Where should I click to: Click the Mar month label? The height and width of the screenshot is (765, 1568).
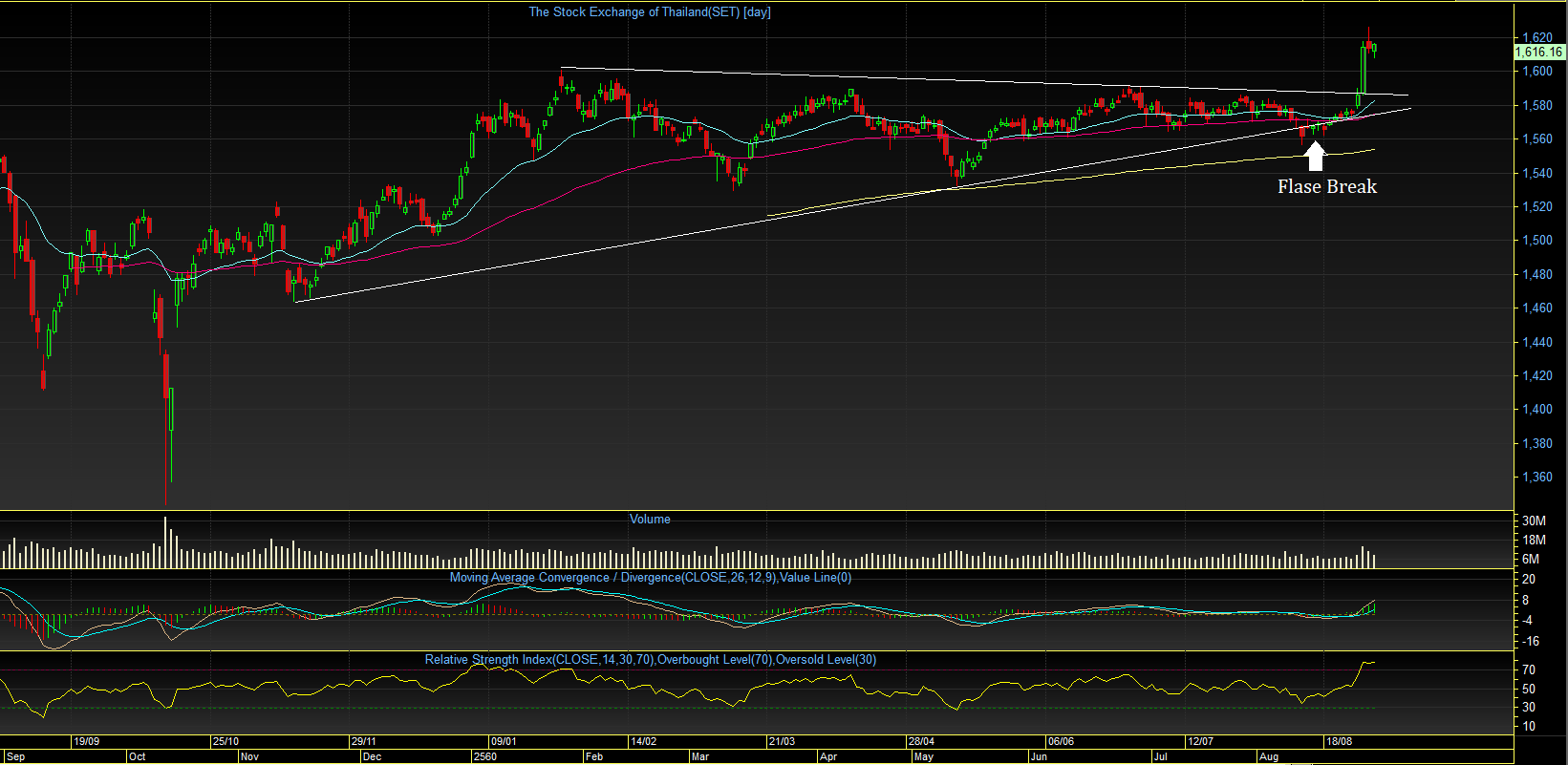[x=700, y=756]
